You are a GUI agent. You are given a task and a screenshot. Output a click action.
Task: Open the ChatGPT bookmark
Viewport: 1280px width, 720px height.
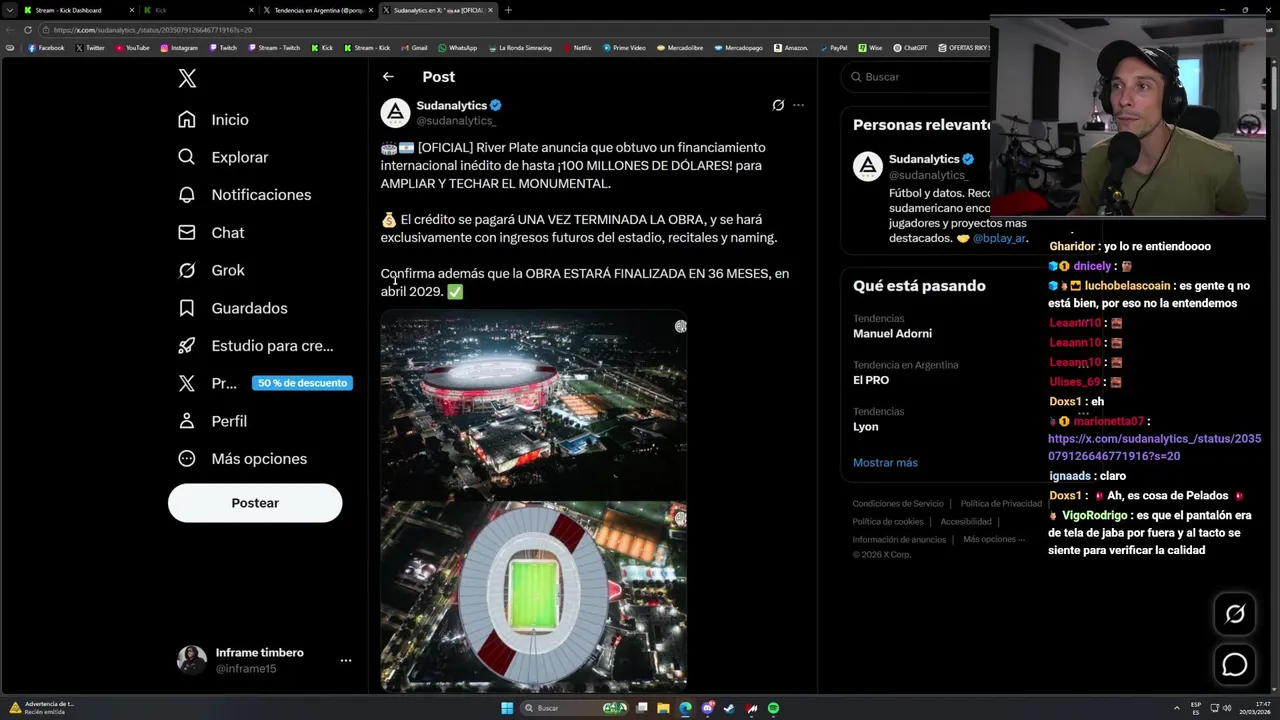point(910,48)
